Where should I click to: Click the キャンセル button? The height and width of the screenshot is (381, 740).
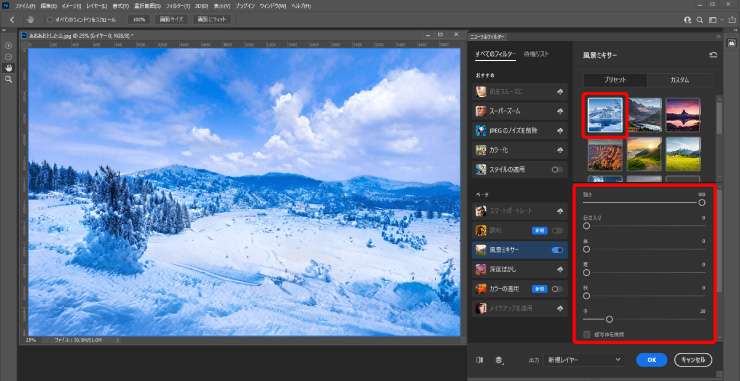693,360
